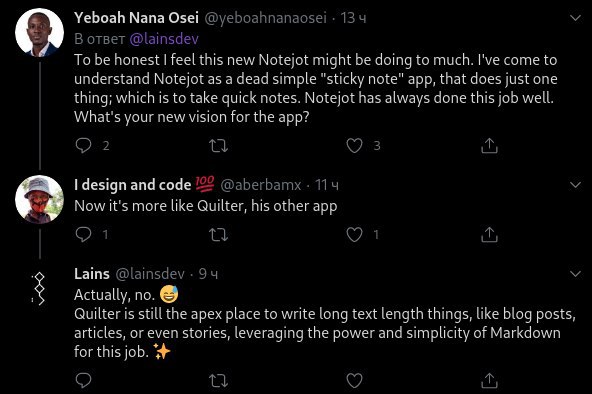592x394 pixels.
Task: Open options chevron on Yeboah's tweet
Action: (575, 18)
